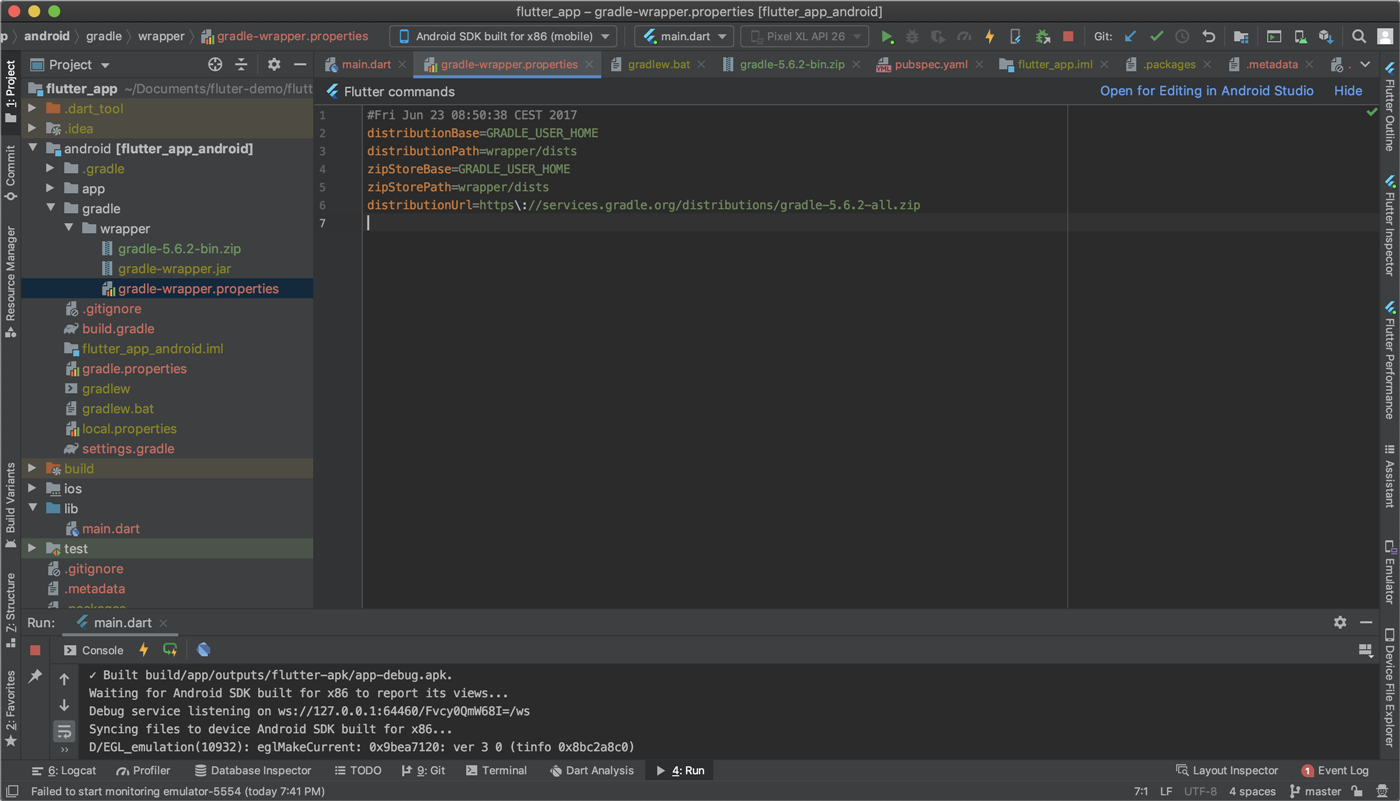Screen dimensions: 1400x801
Task: Open the Project view mode dropdown
Action: (70, 65)
